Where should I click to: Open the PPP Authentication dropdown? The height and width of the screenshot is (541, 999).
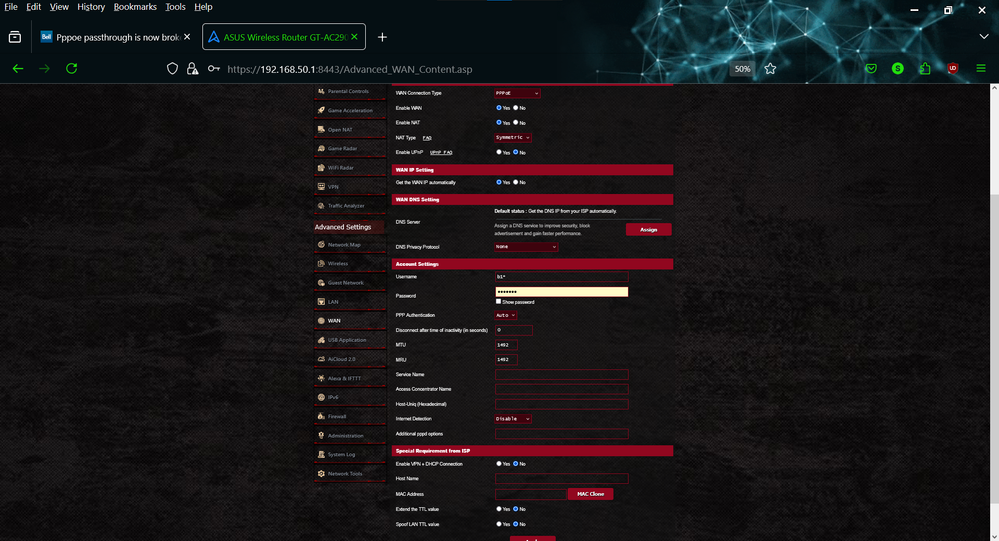pos(505,315)
